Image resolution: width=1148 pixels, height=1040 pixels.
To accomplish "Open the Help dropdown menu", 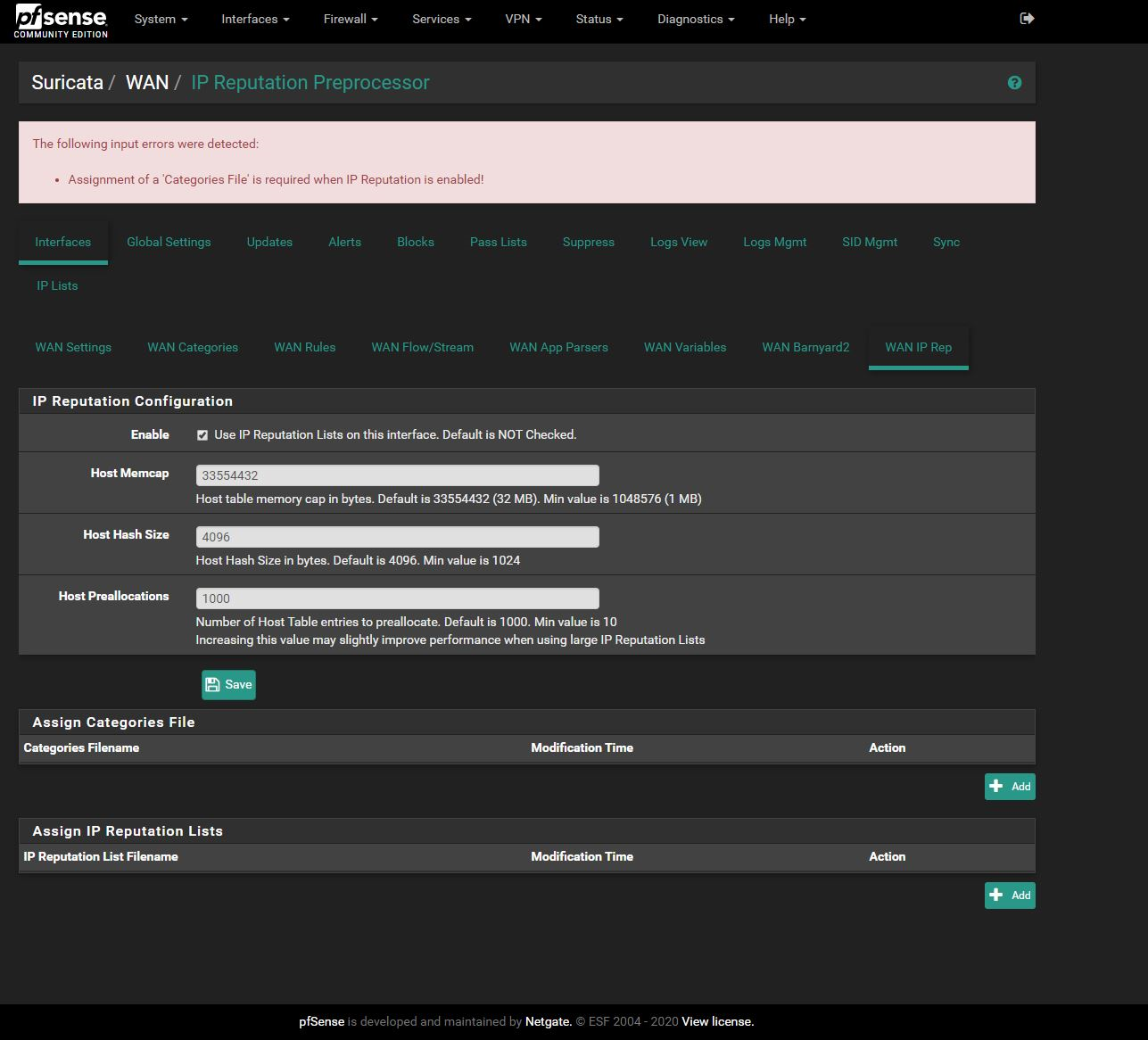I will click(787, 19).
